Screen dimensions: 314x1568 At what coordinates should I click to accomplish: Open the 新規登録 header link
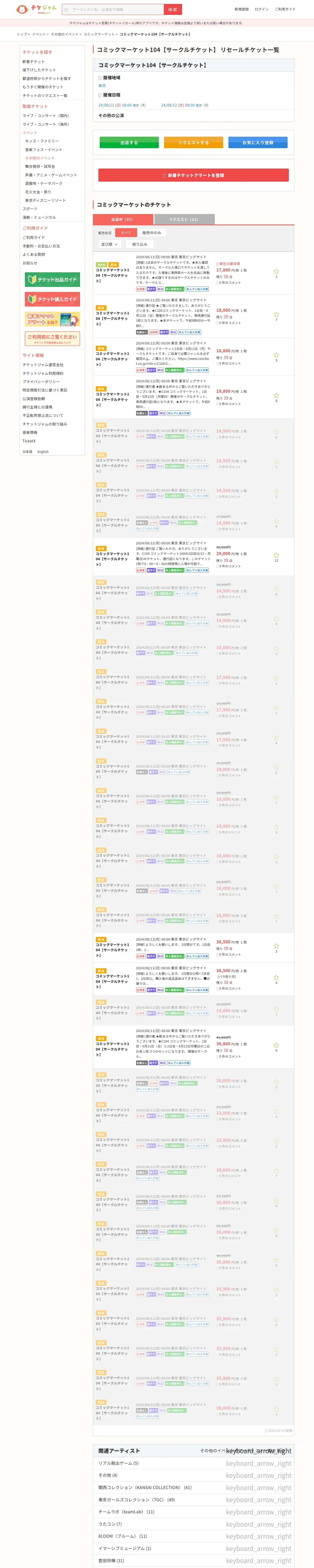coord(242,9)
